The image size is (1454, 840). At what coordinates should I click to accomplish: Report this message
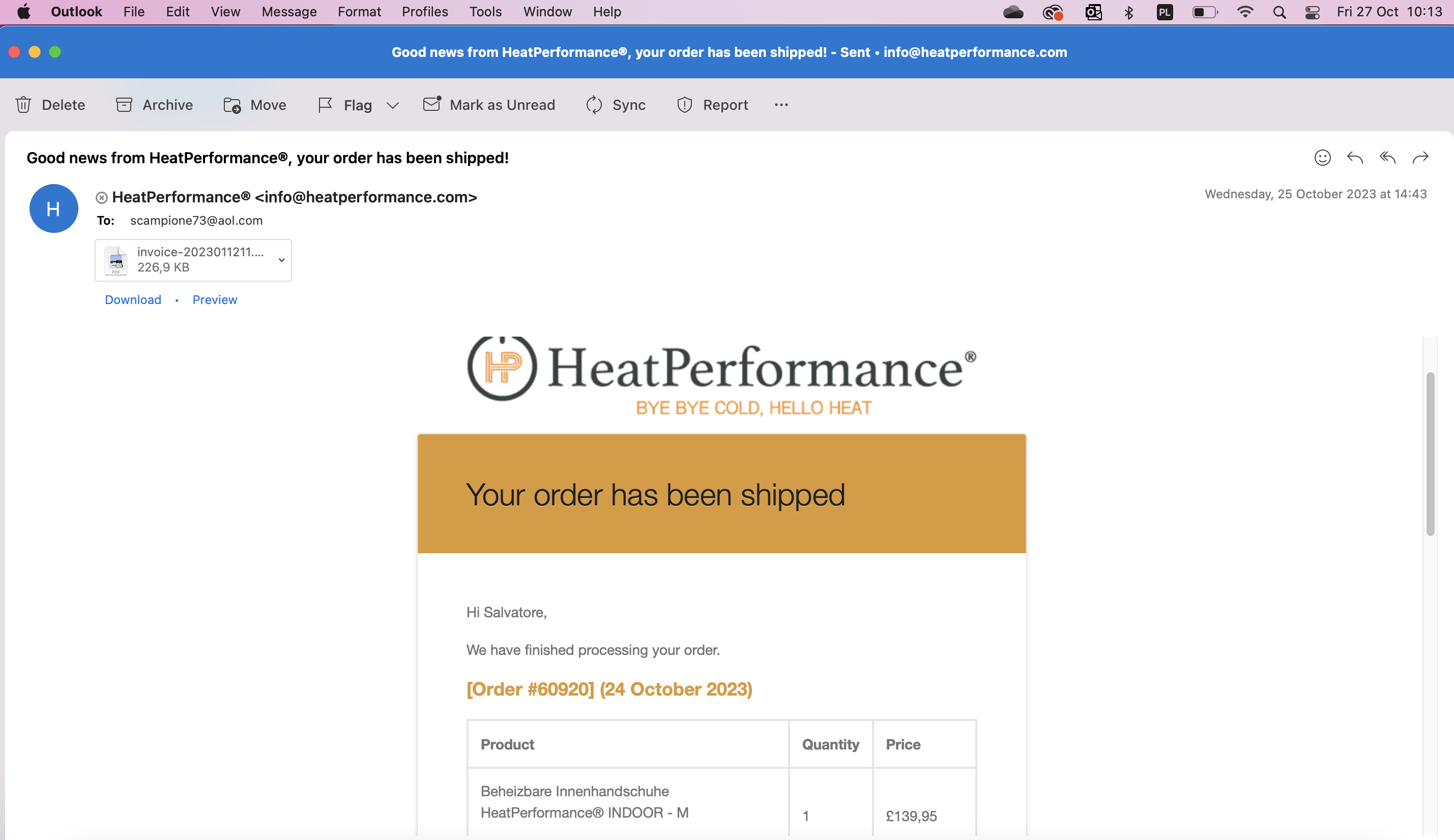(x=712, y=105)
